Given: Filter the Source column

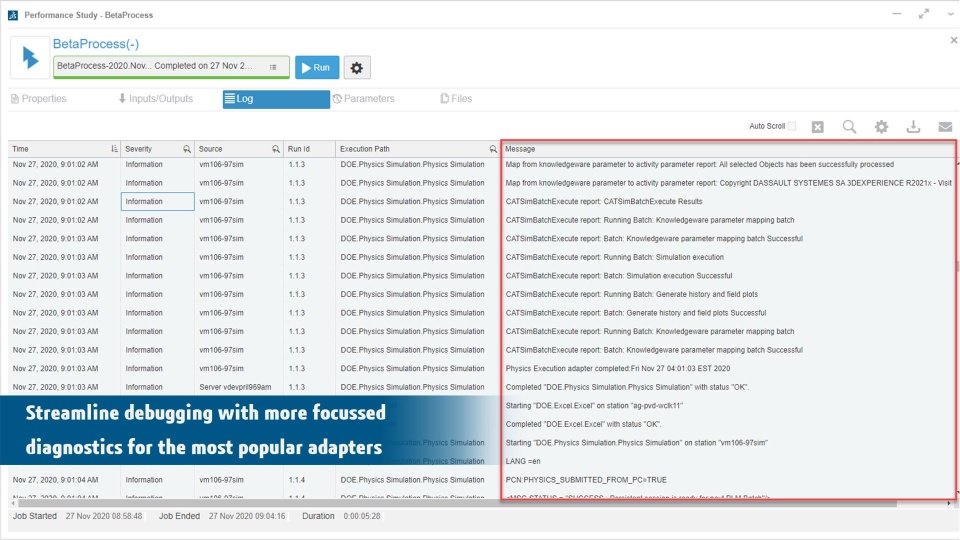Looking at the screenshot, I should click(276, 149).
